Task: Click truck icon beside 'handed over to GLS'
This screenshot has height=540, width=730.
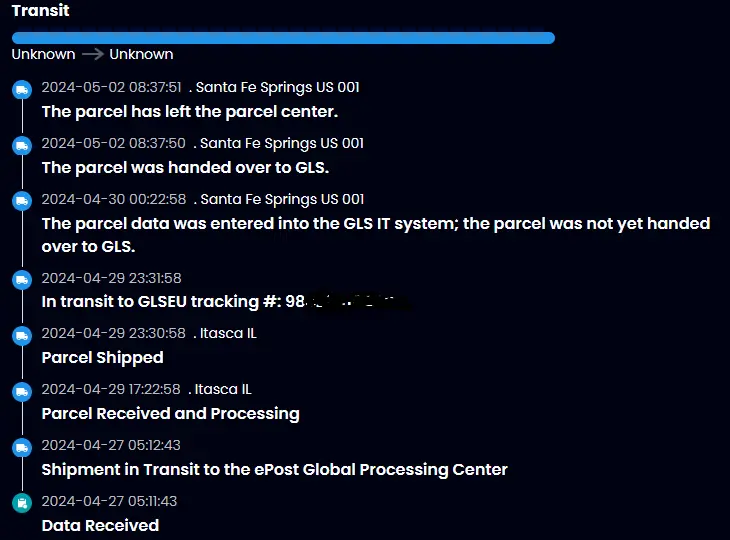Action: click(22, 146)
